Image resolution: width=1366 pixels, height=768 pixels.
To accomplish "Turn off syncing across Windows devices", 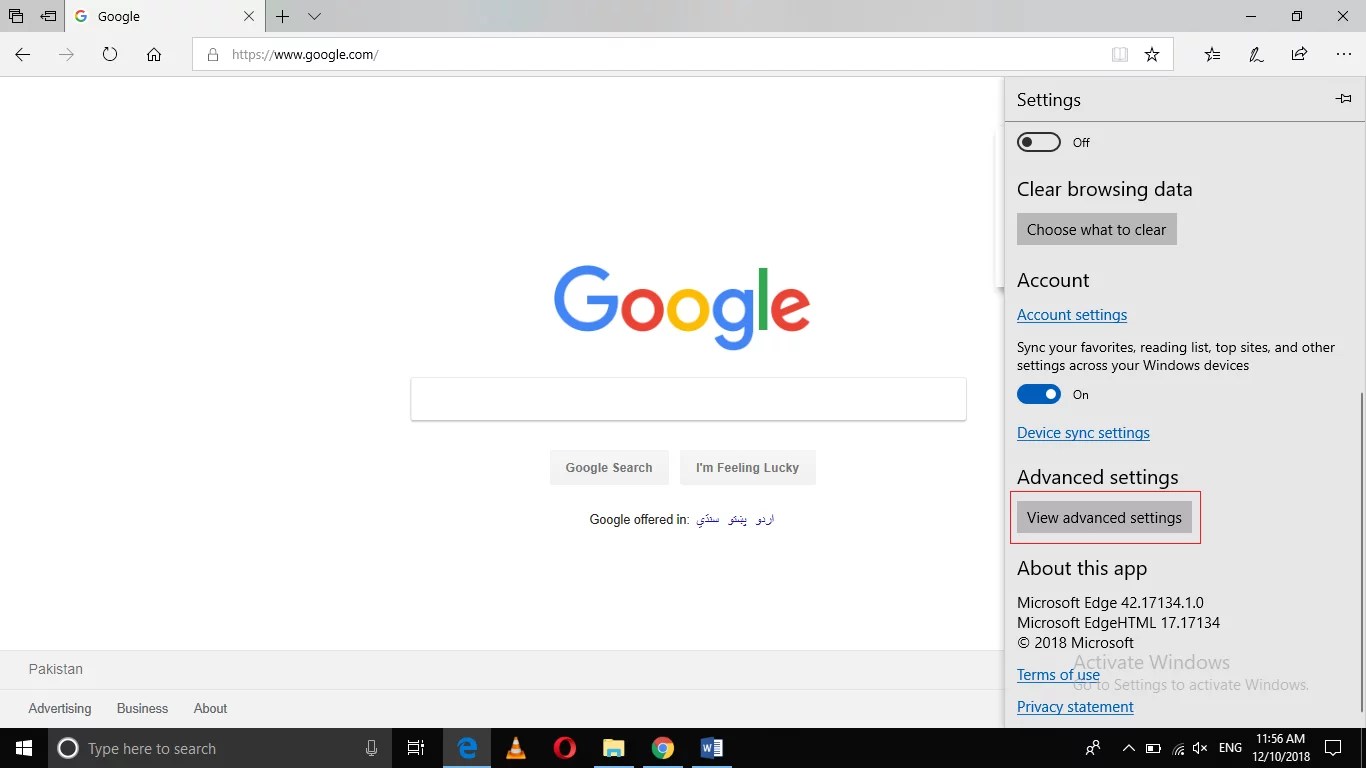I will pyautogui.click(x=1038, y=394).
